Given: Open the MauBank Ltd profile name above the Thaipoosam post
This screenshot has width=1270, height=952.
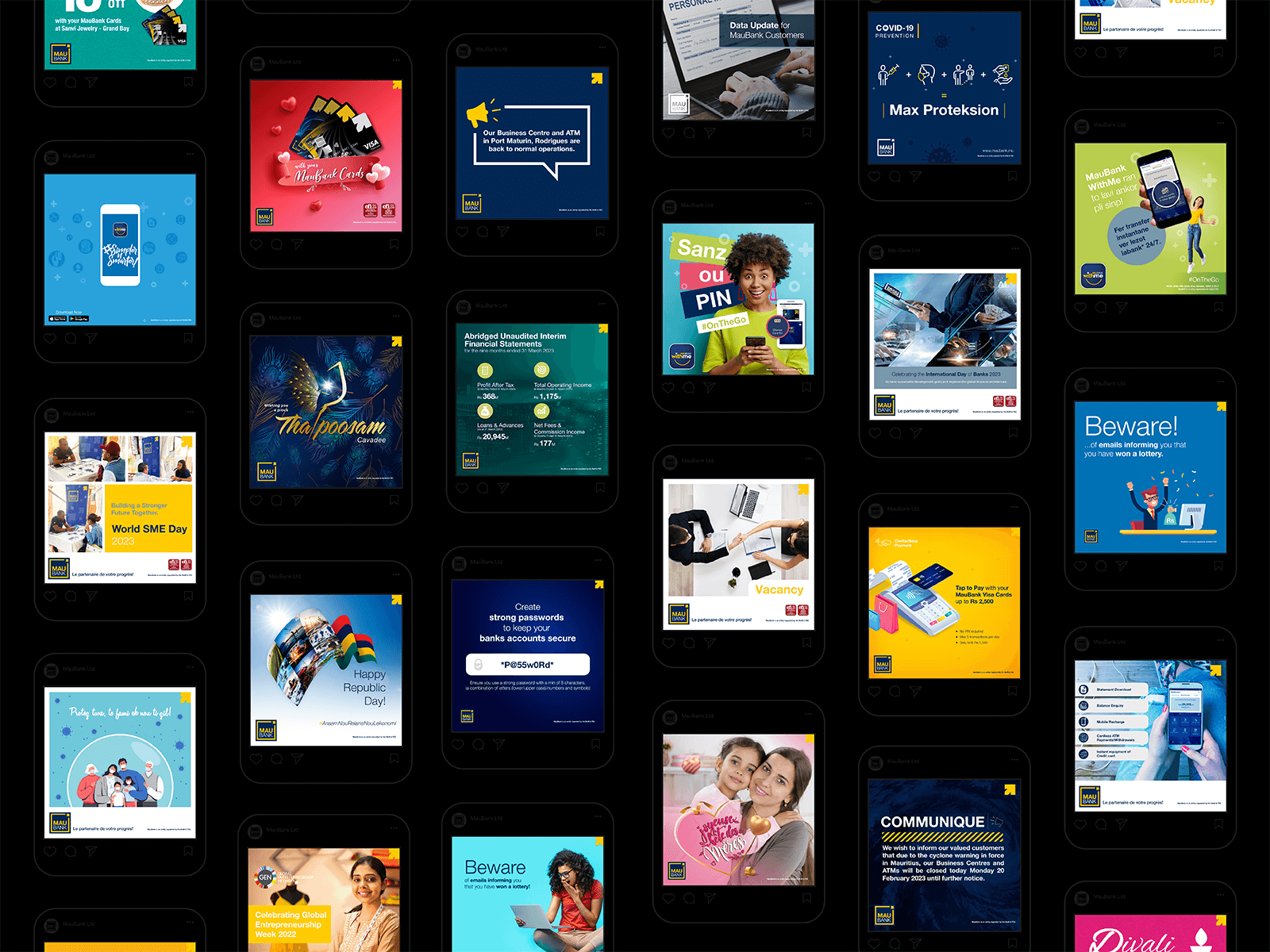Looking at the screenshot, I should tap(284, 318).
